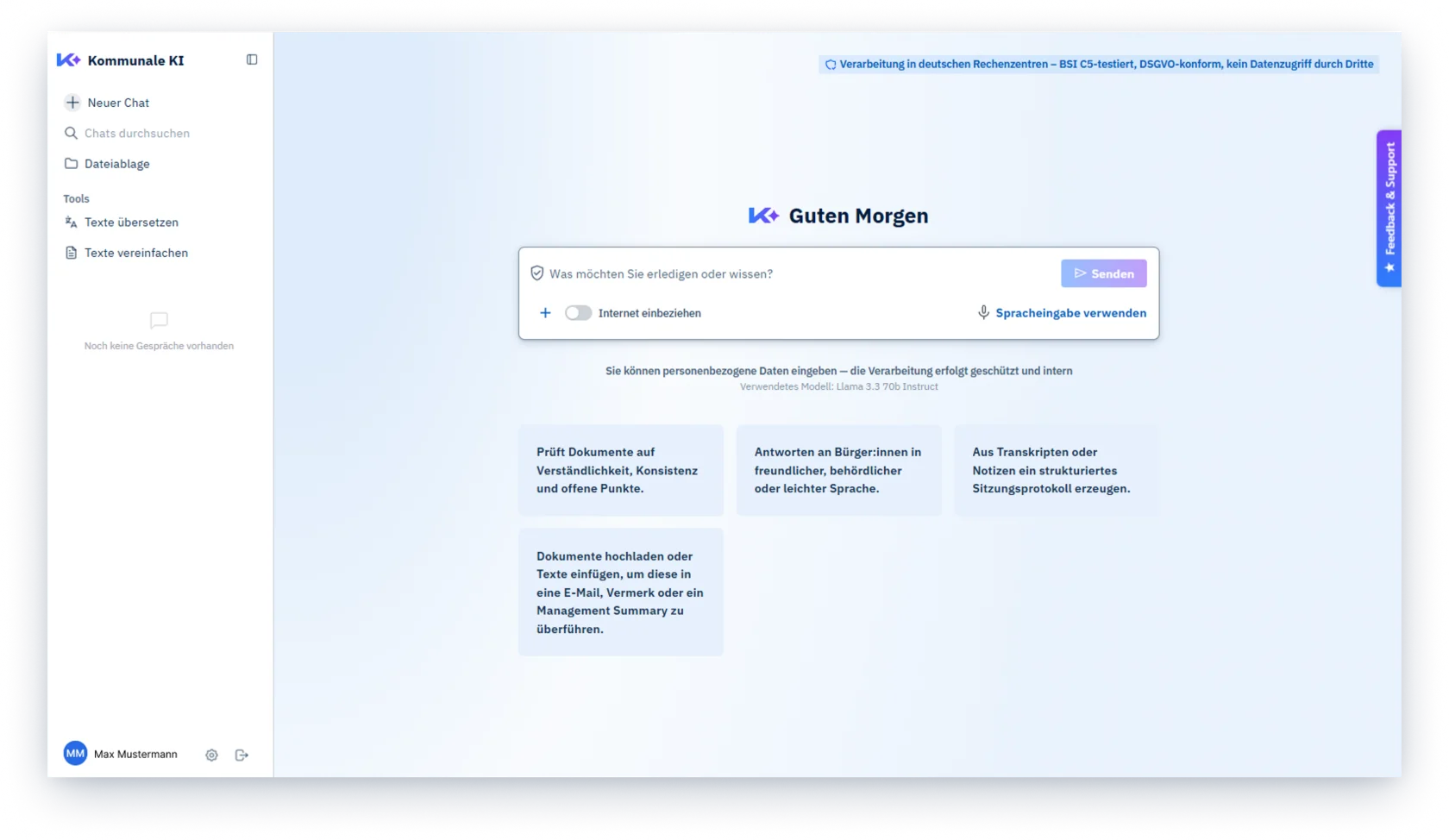Open settings via the gear icon
This screenshot has width=1449, height=840.
pyautogui.click(x=211, y=755)
